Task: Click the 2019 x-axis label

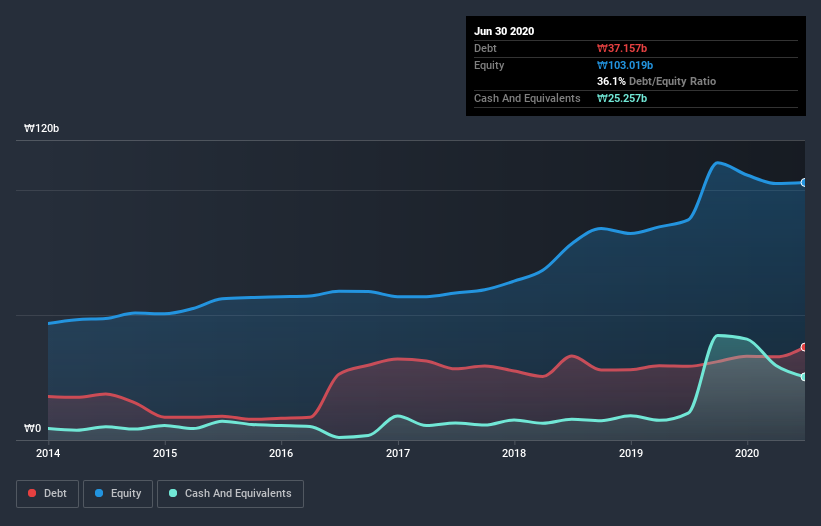Action: (x=631, y=453)
